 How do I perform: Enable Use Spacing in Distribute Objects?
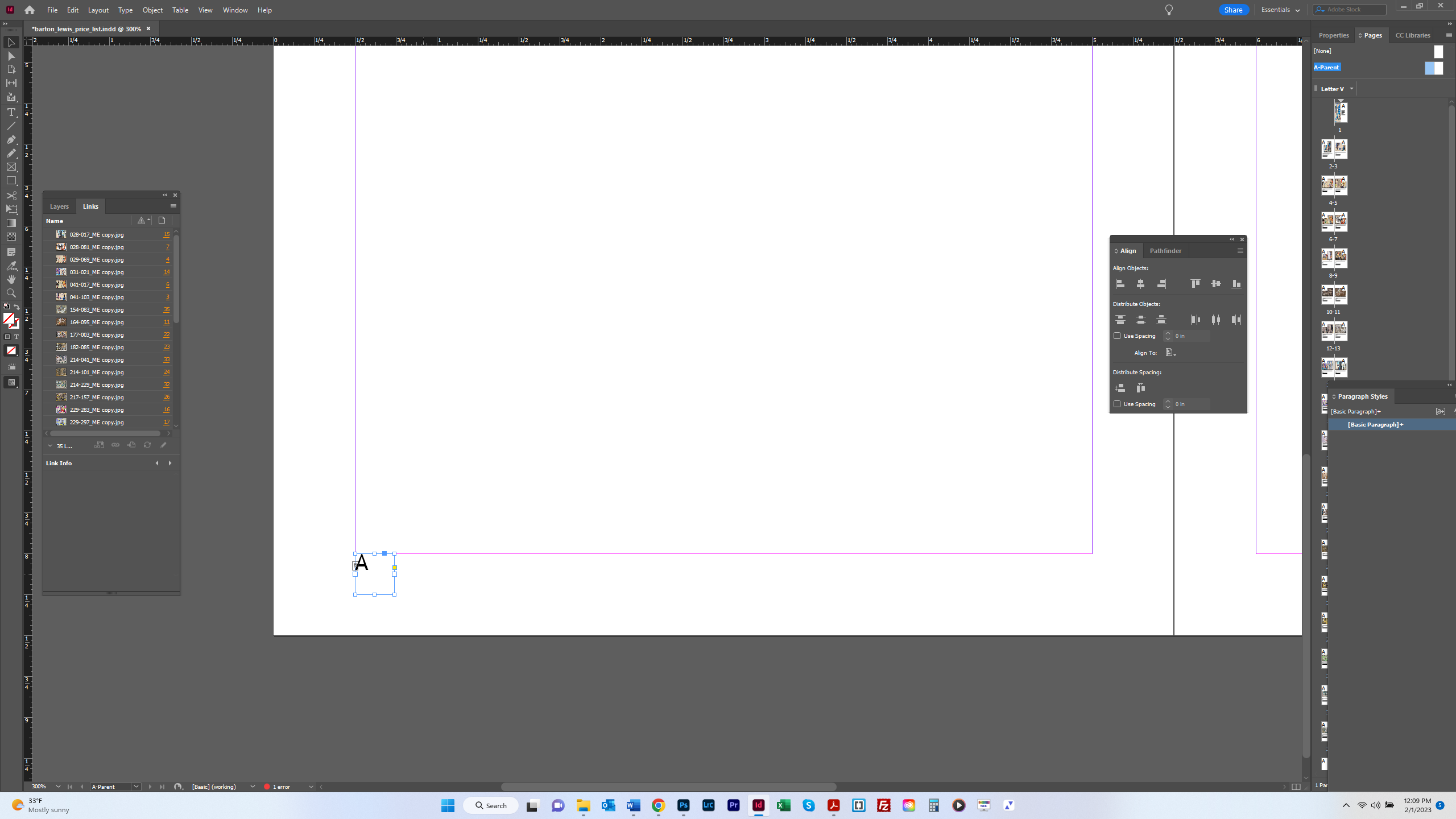[1117, 335]
